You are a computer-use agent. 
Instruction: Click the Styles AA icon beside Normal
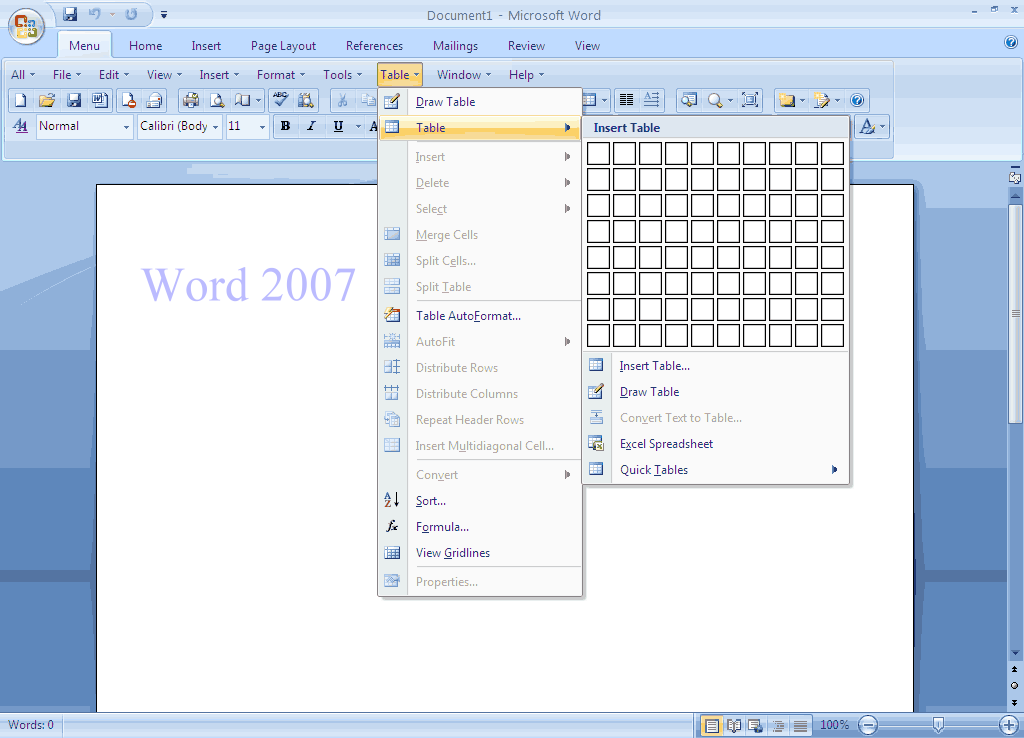21,126
